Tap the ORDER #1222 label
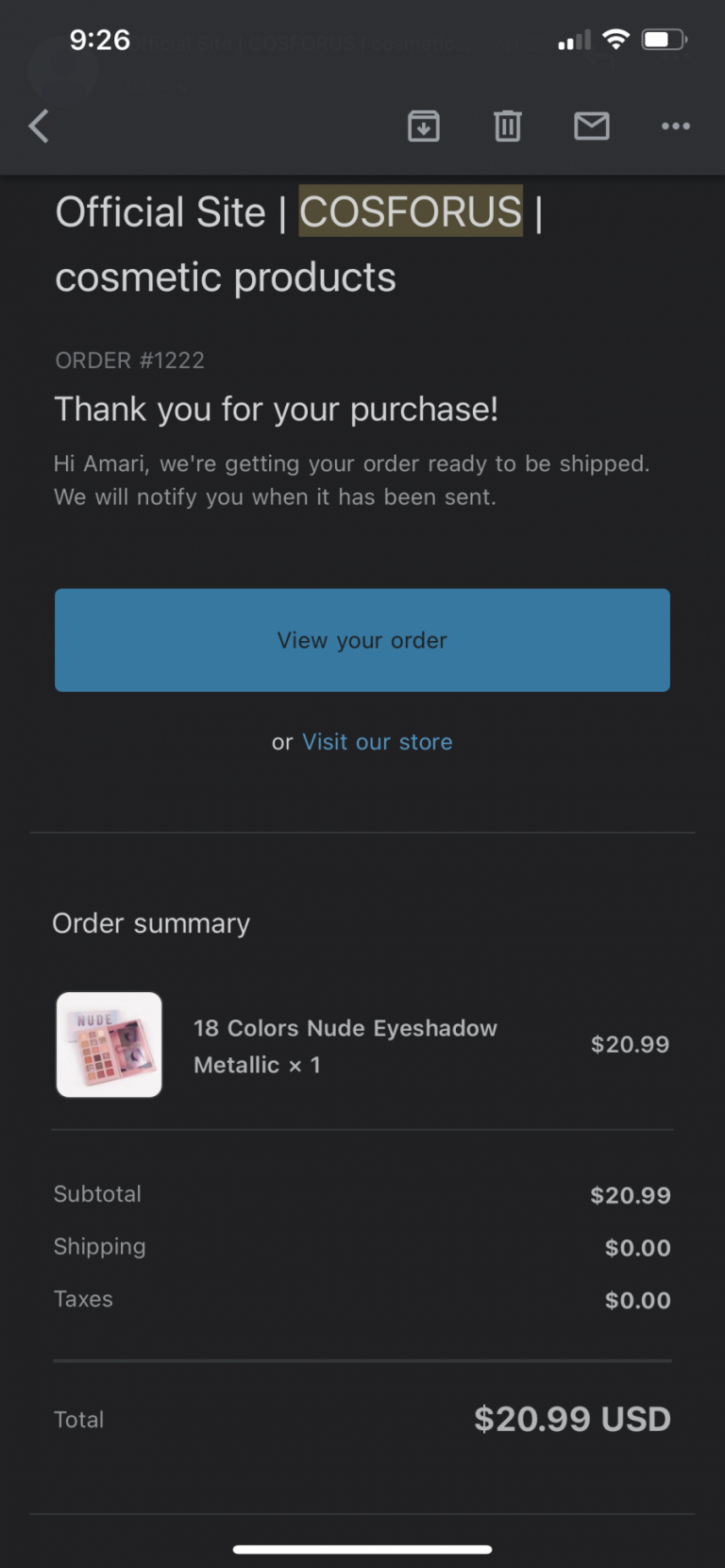This screenshot has width=725, height=1568. (130, 360)
